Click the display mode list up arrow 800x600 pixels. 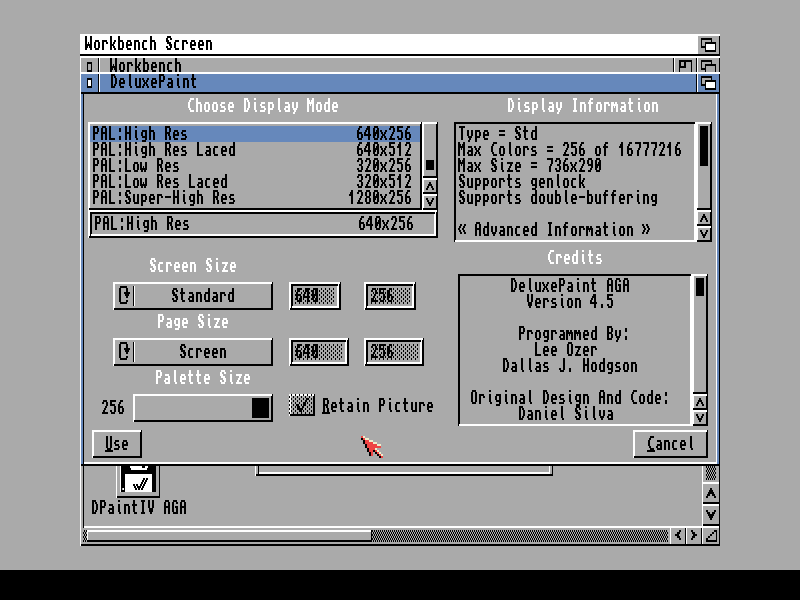point(430,186)
